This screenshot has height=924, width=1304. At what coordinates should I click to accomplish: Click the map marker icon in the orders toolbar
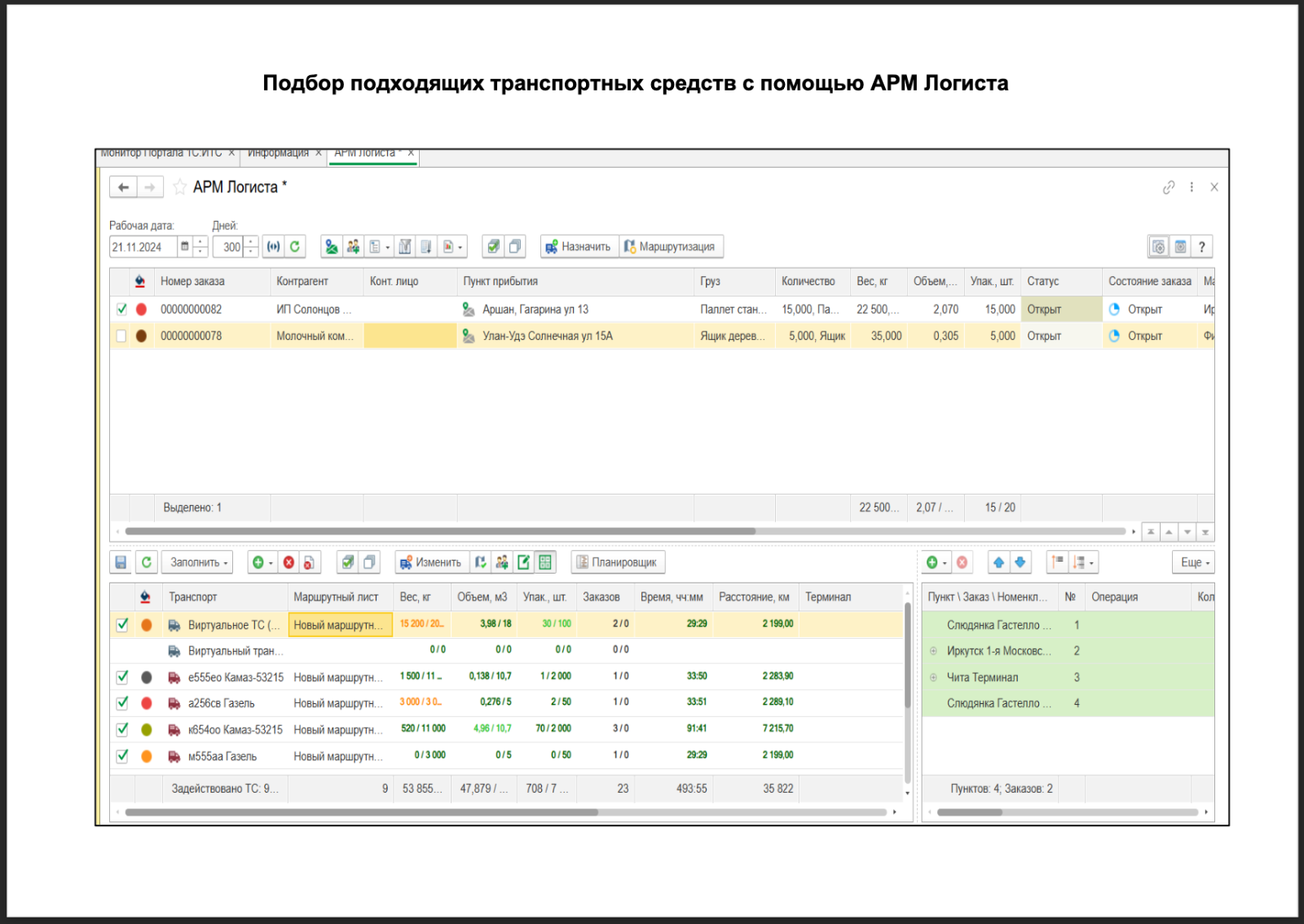point(331,247)
